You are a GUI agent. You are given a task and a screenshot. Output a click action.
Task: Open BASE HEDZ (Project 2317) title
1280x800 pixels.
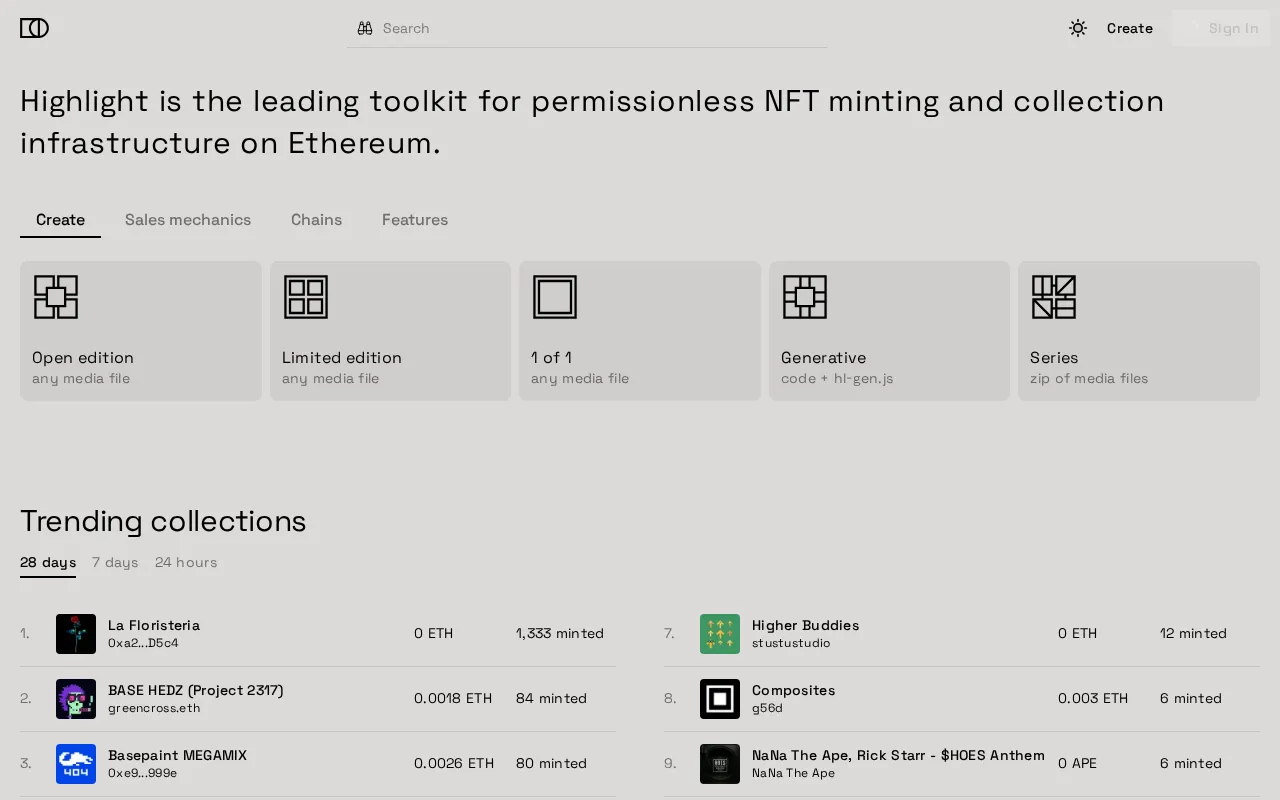click(x=196, y=690)
